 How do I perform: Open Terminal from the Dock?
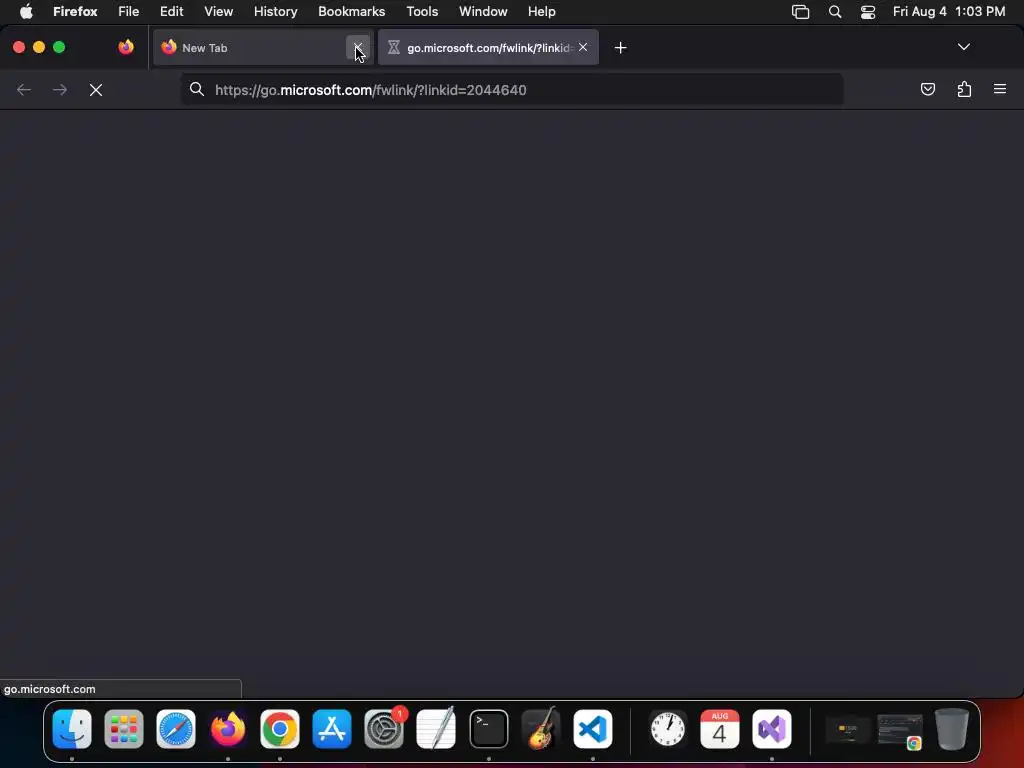pyautogui.click(x=488, y=729)
